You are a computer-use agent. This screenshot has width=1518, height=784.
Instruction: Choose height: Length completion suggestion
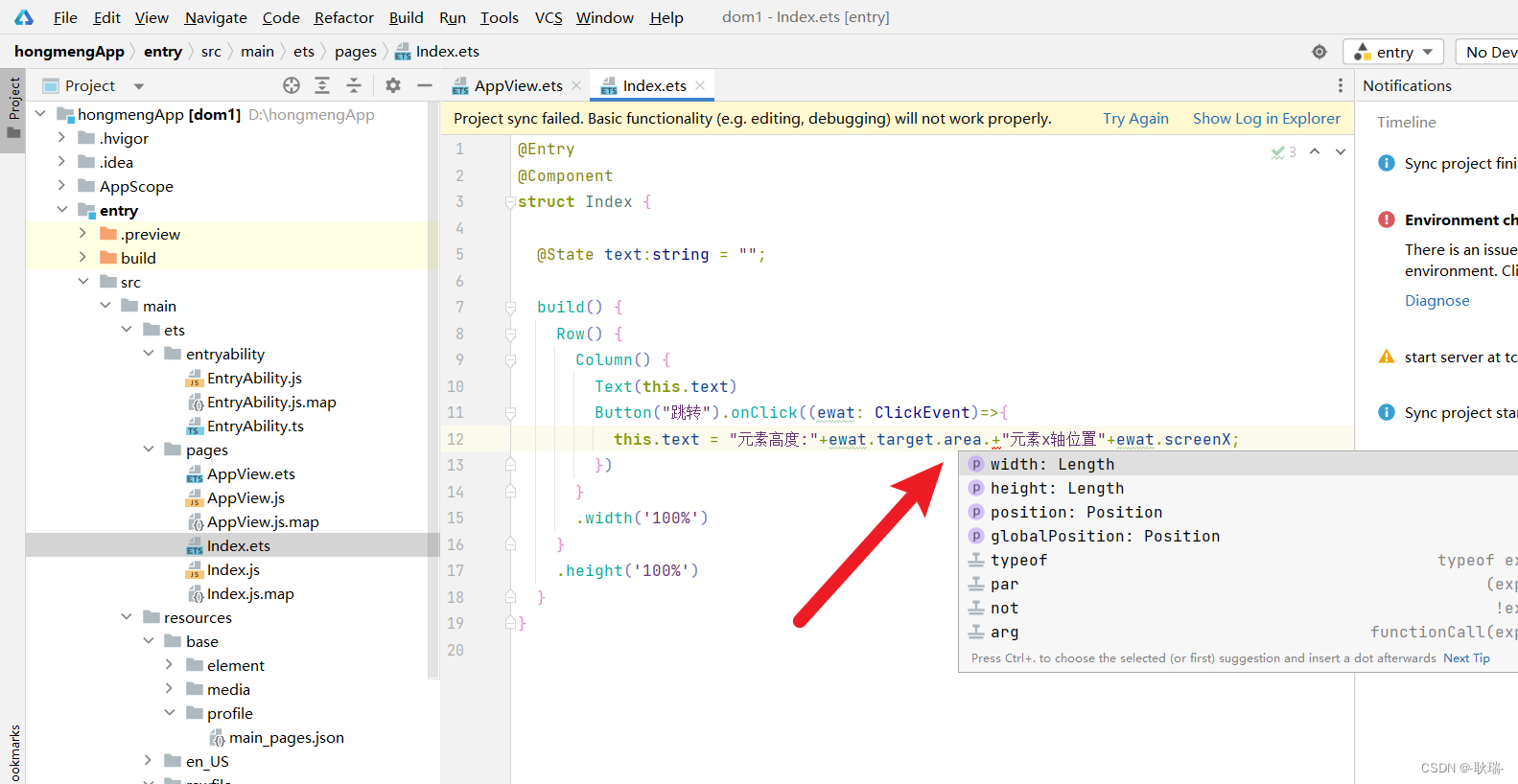(x=1238, y=488)
